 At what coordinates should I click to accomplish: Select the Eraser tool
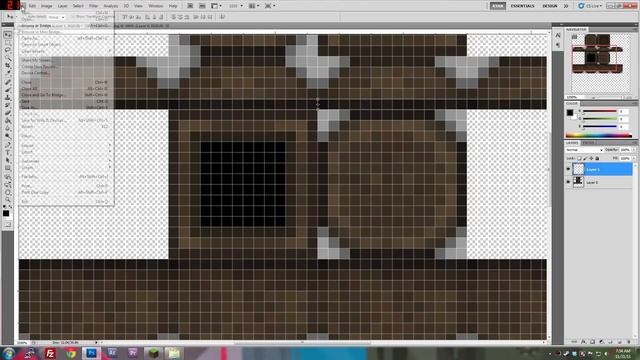pyautogui.click(x=7, y=113)
